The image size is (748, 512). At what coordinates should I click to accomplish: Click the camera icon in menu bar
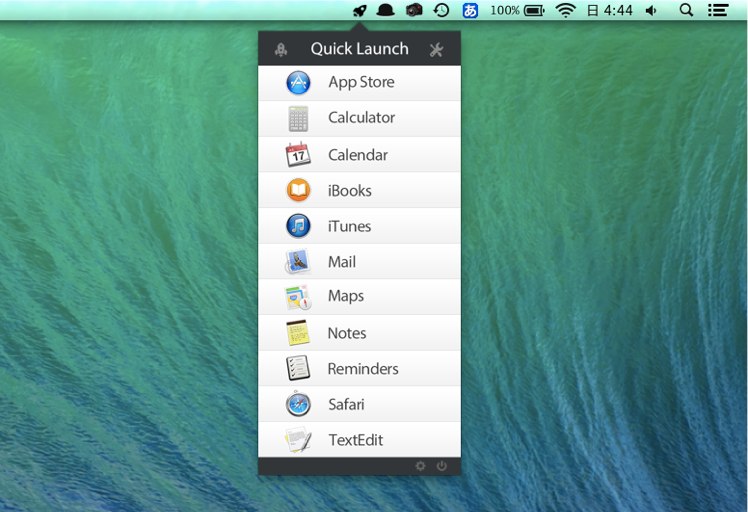click(x=414, y=10)
